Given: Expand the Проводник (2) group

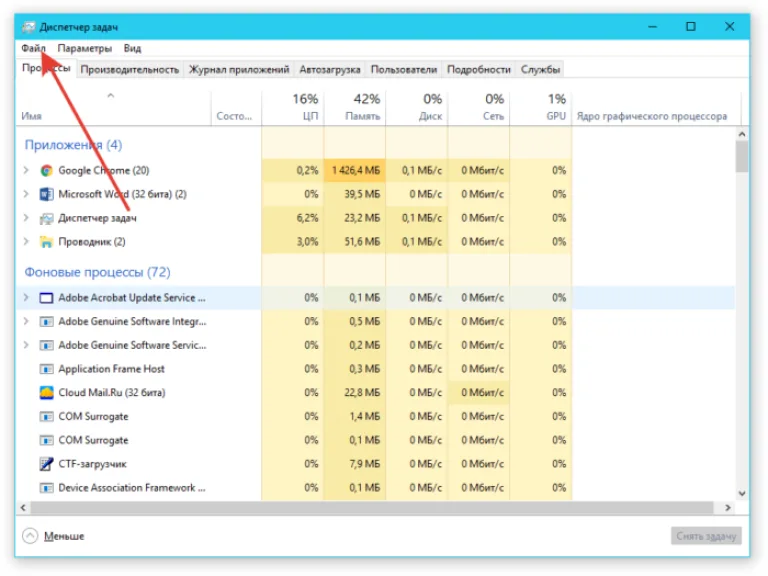Looking at the screenshot, I should (x=26, y=241).
